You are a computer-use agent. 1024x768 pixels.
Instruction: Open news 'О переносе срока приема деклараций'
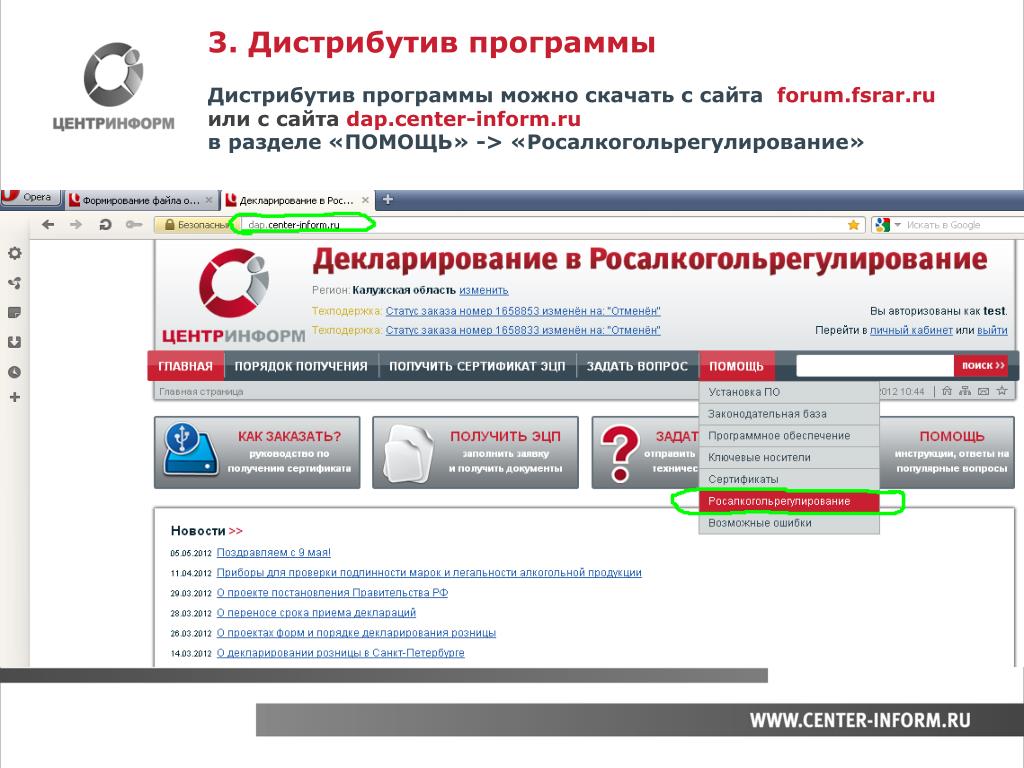click(x=316, y=613)
